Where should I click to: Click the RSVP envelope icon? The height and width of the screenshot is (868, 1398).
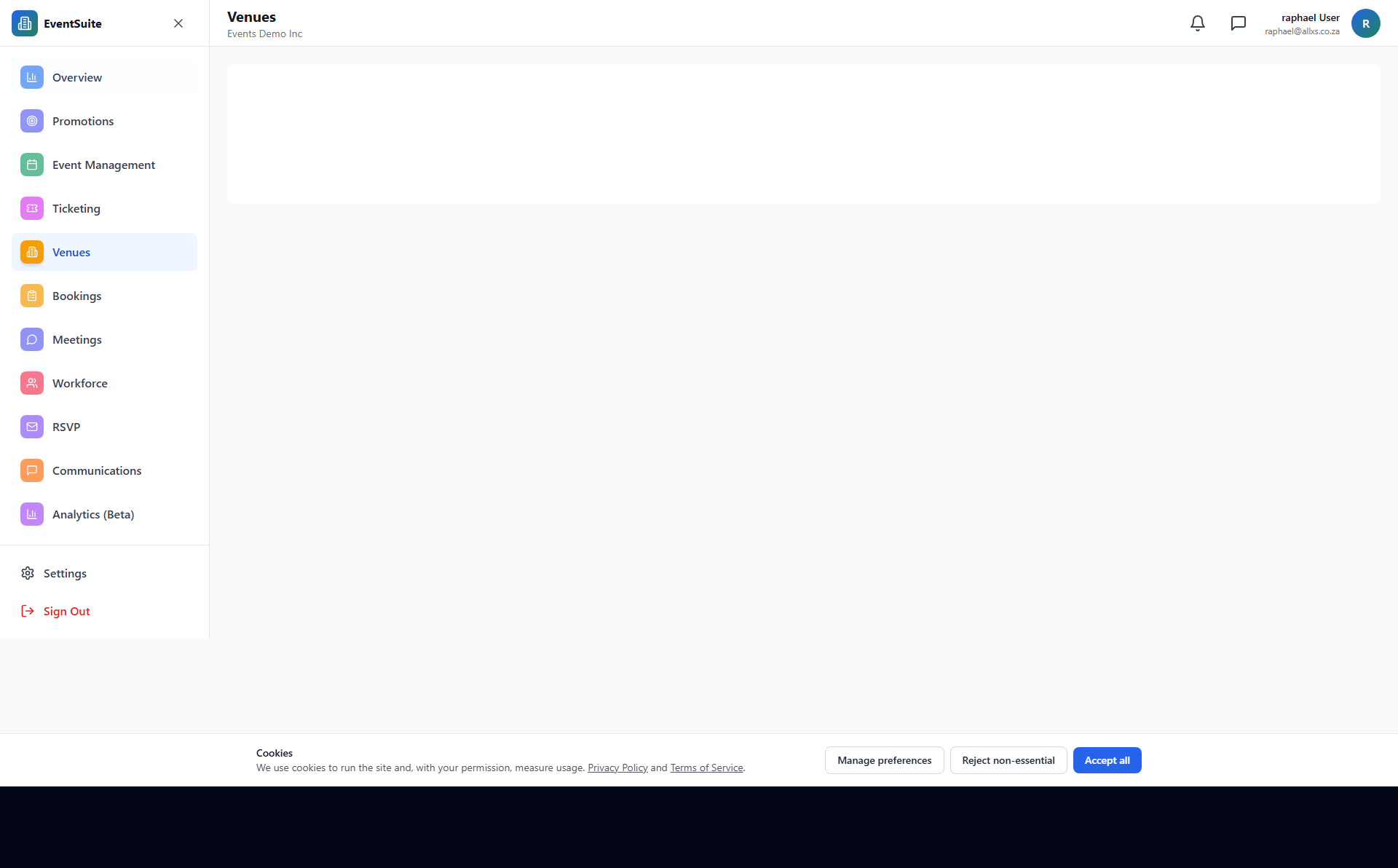tap(32, 427)
